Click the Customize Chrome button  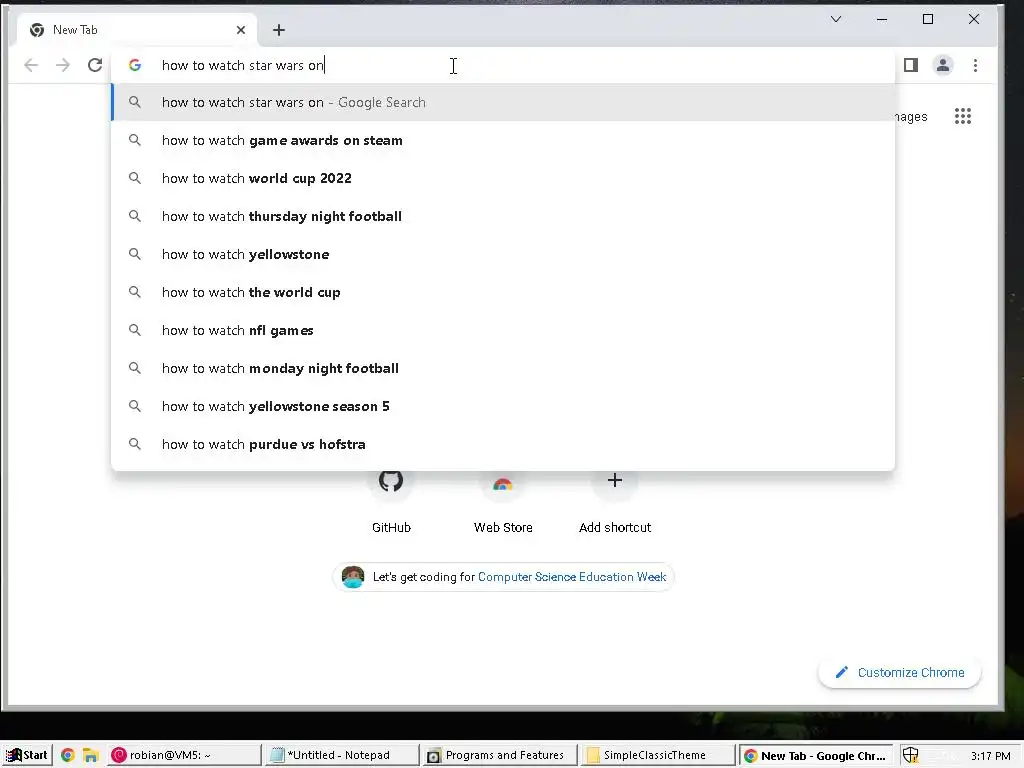tap(899, 673)
